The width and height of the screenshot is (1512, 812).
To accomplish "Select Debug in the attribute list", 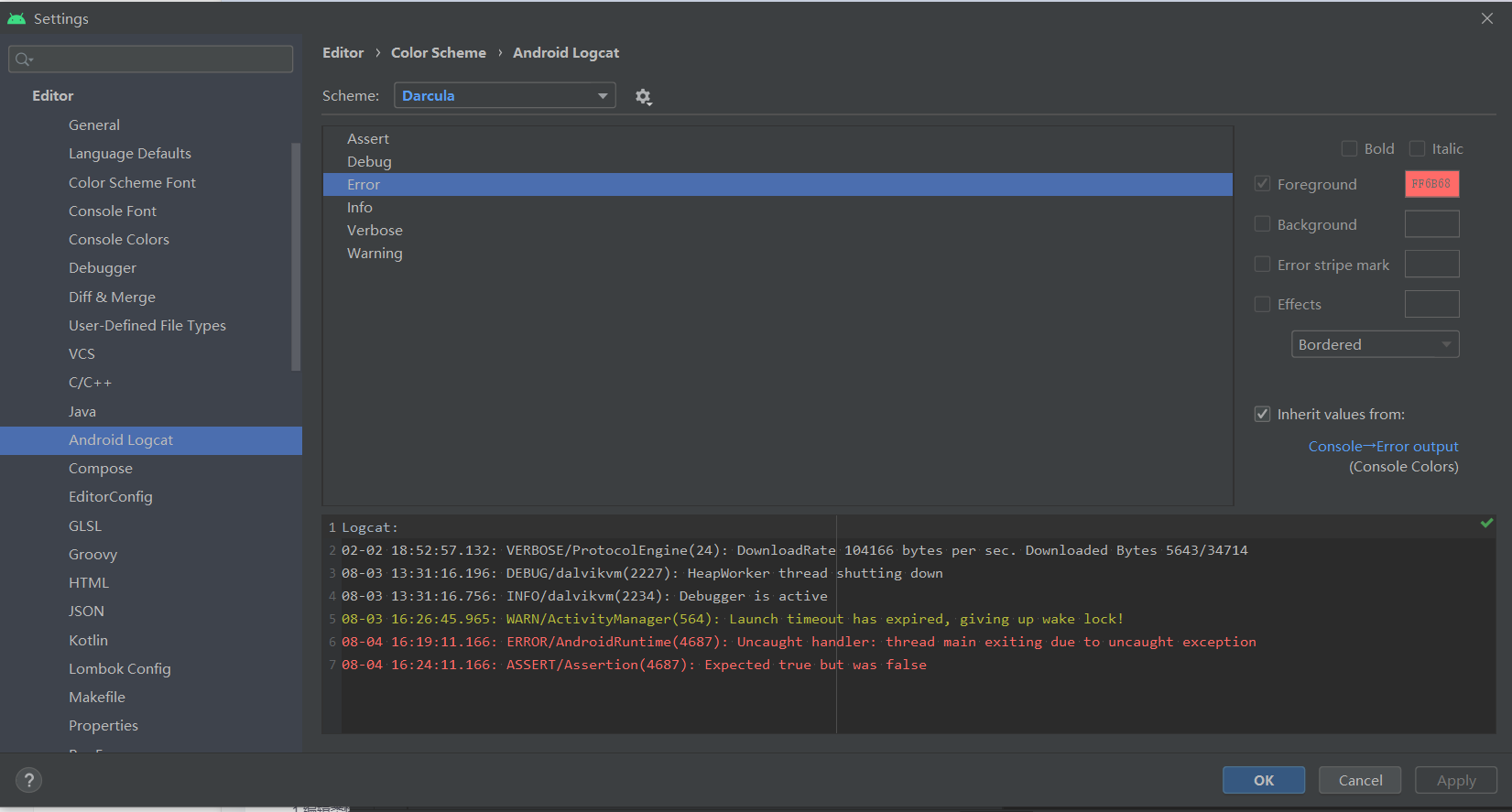I will tap(778, 161).
